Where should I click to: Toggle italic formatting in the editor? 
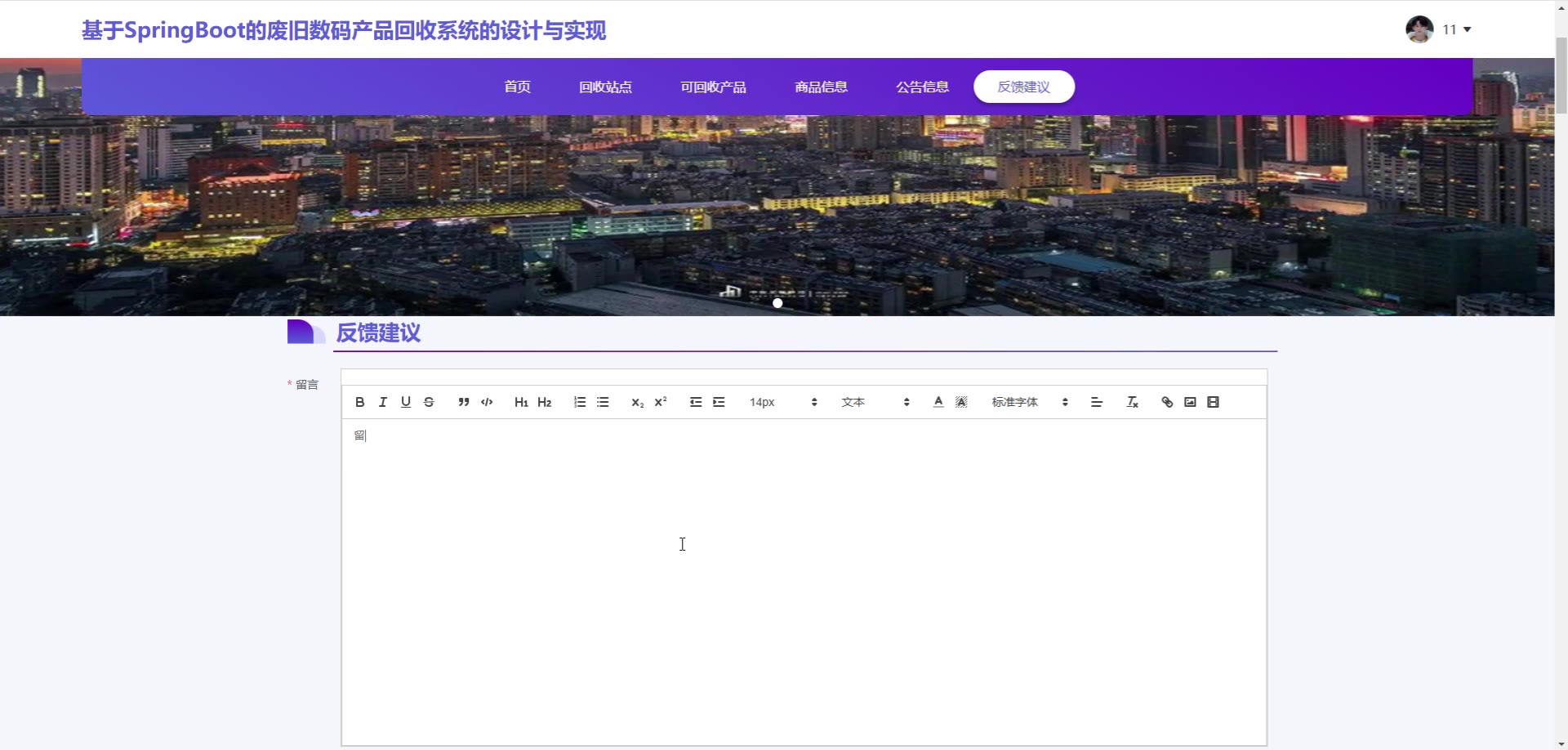click(x=382, y=402)
